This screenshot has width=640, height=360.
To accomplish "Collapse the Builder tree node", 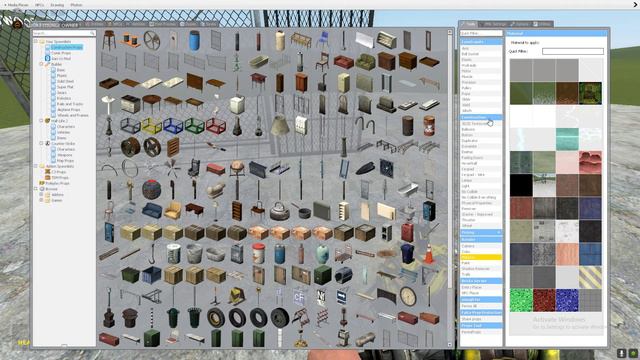I will point(41,64).
